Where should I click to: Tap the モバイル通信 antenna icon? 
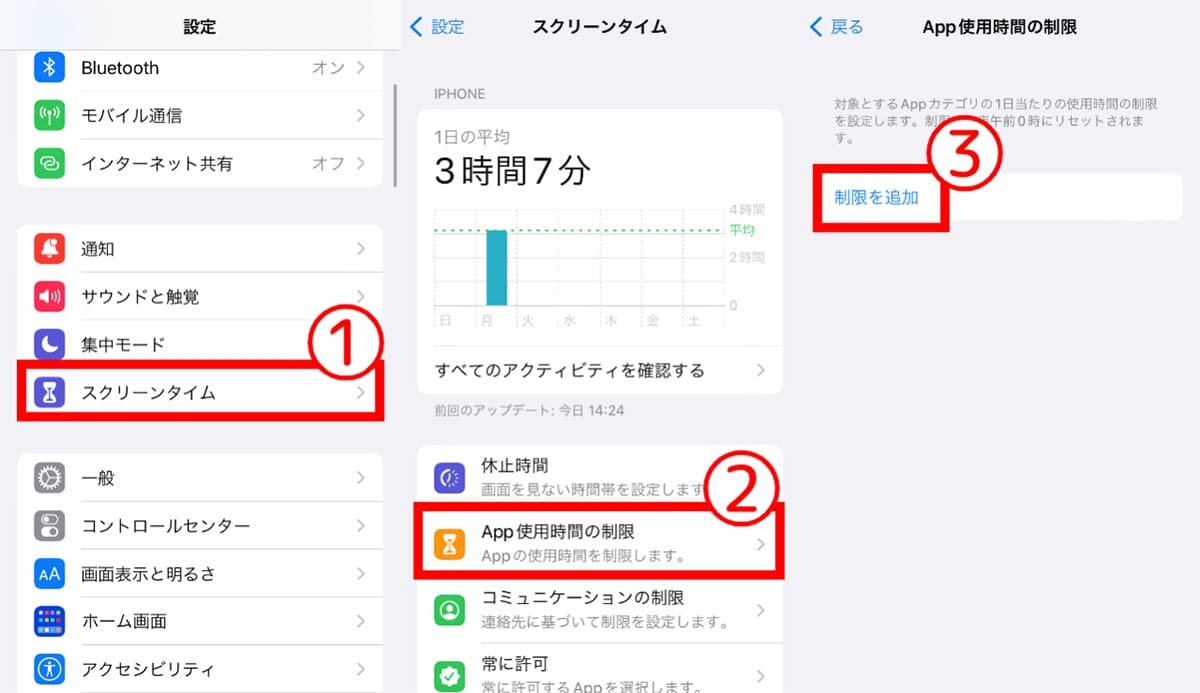click(49, 115)
